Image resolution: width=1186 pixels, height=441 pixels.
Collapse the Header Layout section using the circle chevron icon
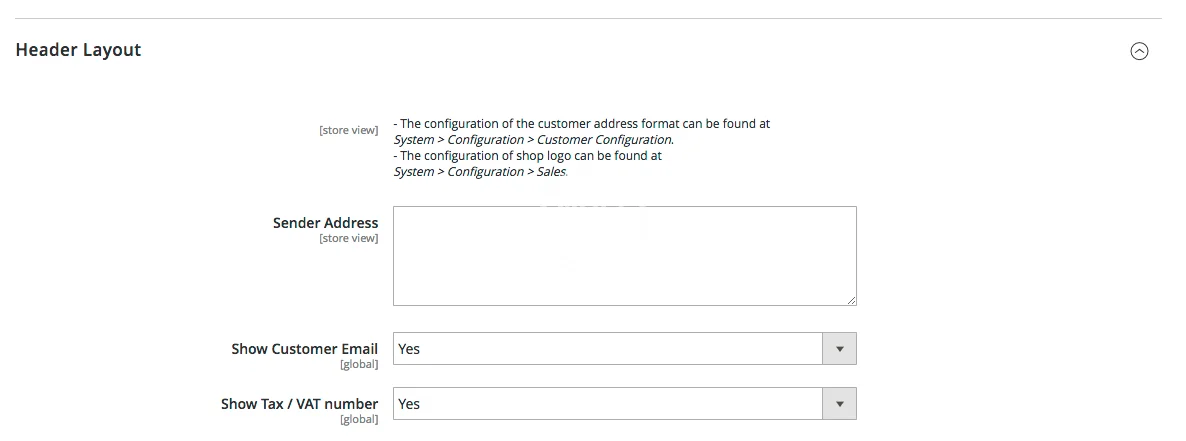pyautogui.click(x=1139, y=52)
